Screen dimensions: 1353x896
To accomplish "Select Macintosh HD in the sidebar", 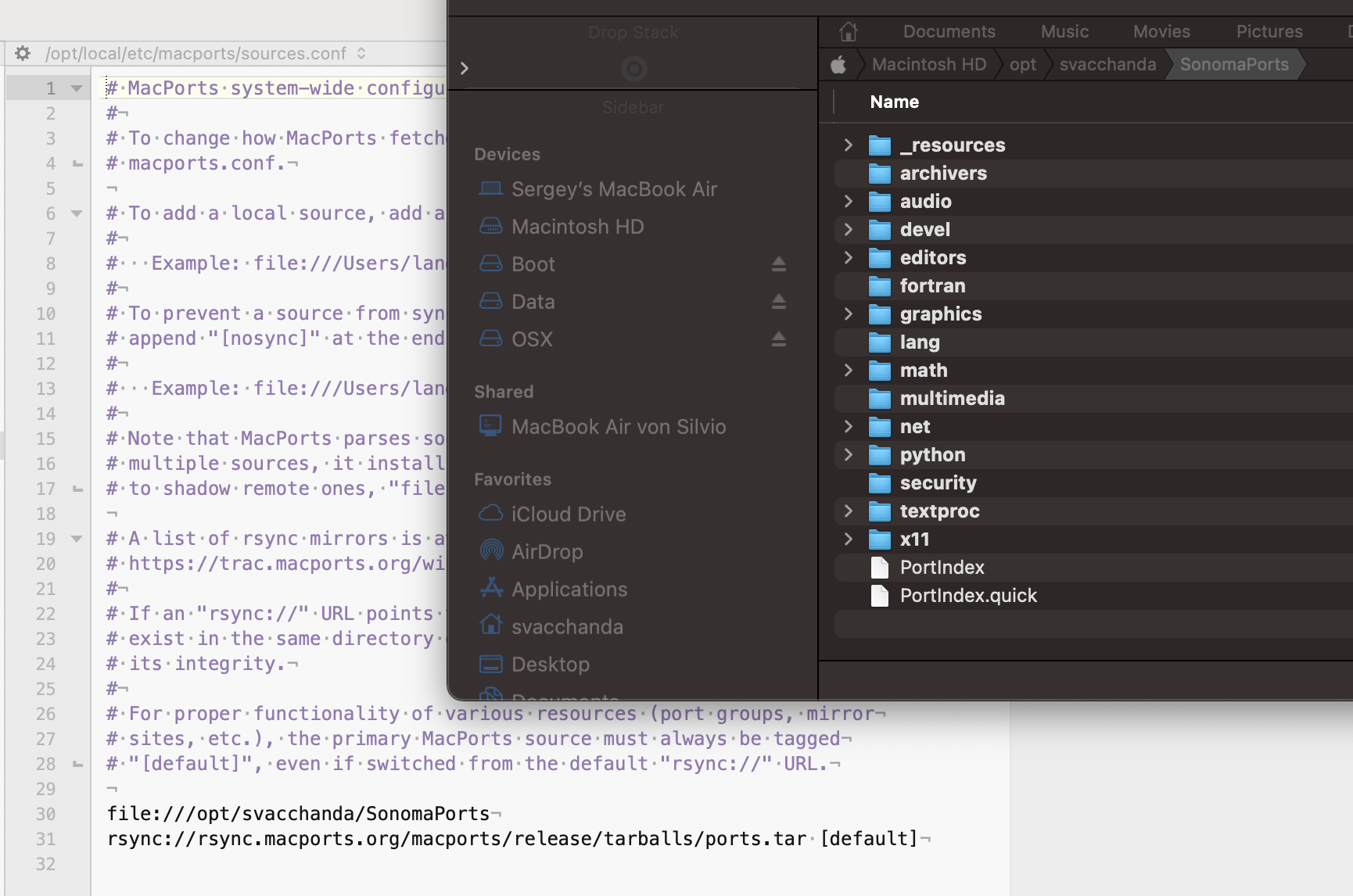I will pos(562,227).
